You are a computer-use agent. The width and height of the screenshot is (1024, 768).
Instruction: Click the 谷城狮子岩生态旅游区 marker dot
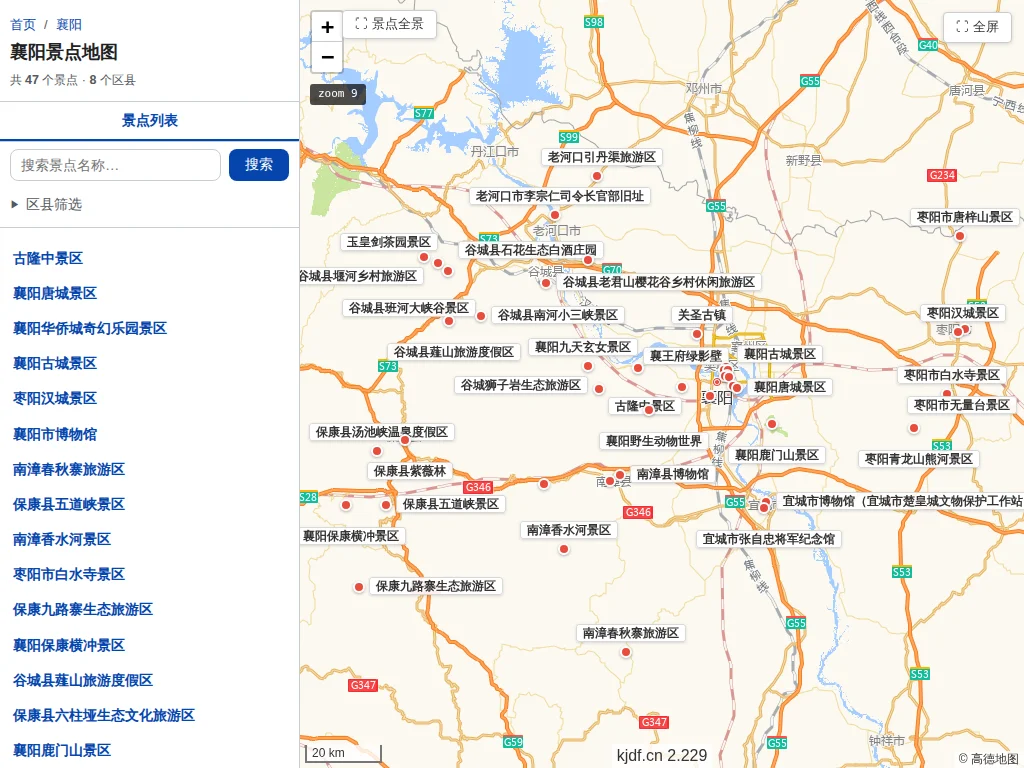[x=599, y=389]
